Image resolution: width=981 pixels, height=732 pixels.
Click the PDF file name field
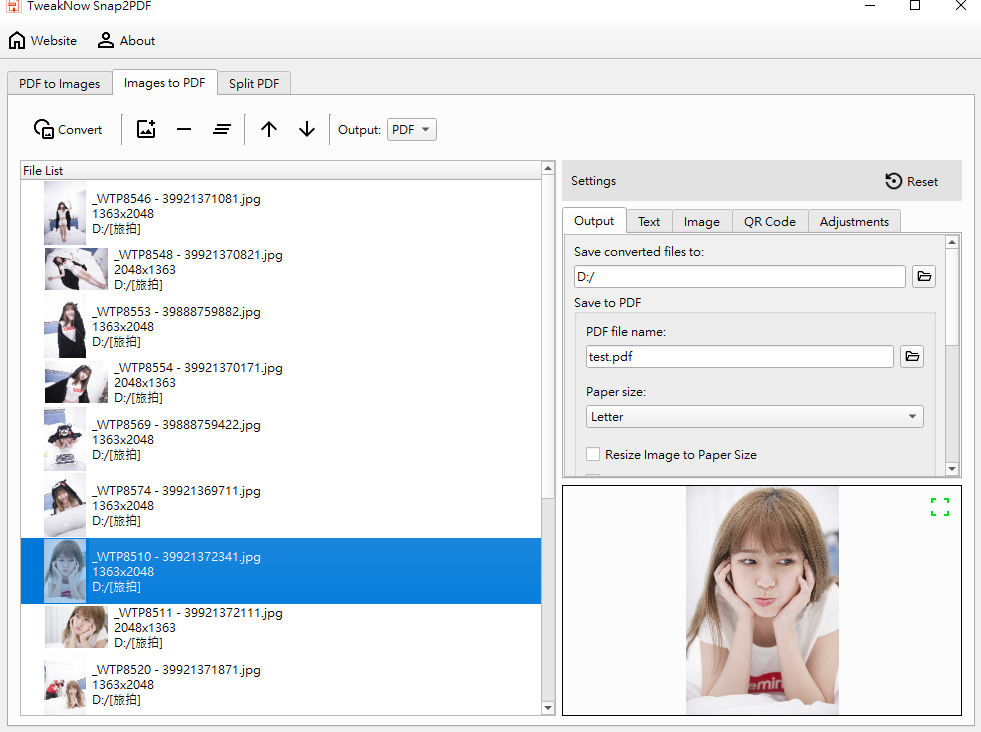(x=740, y=357)
